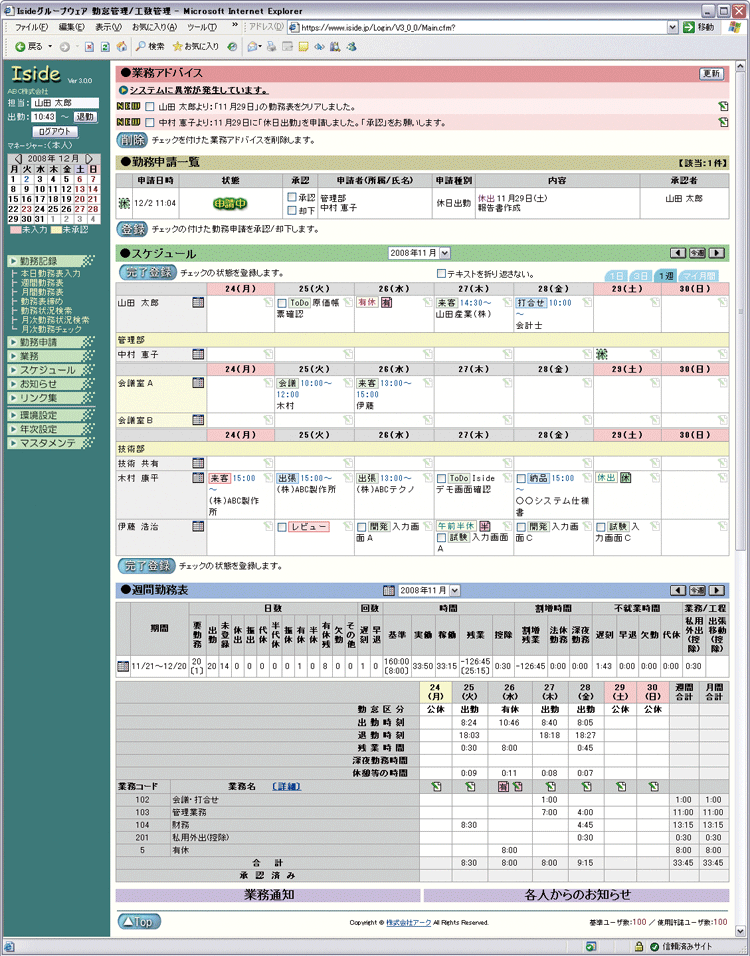Jump to 今週 in スケジュール header

pos(697,253)
